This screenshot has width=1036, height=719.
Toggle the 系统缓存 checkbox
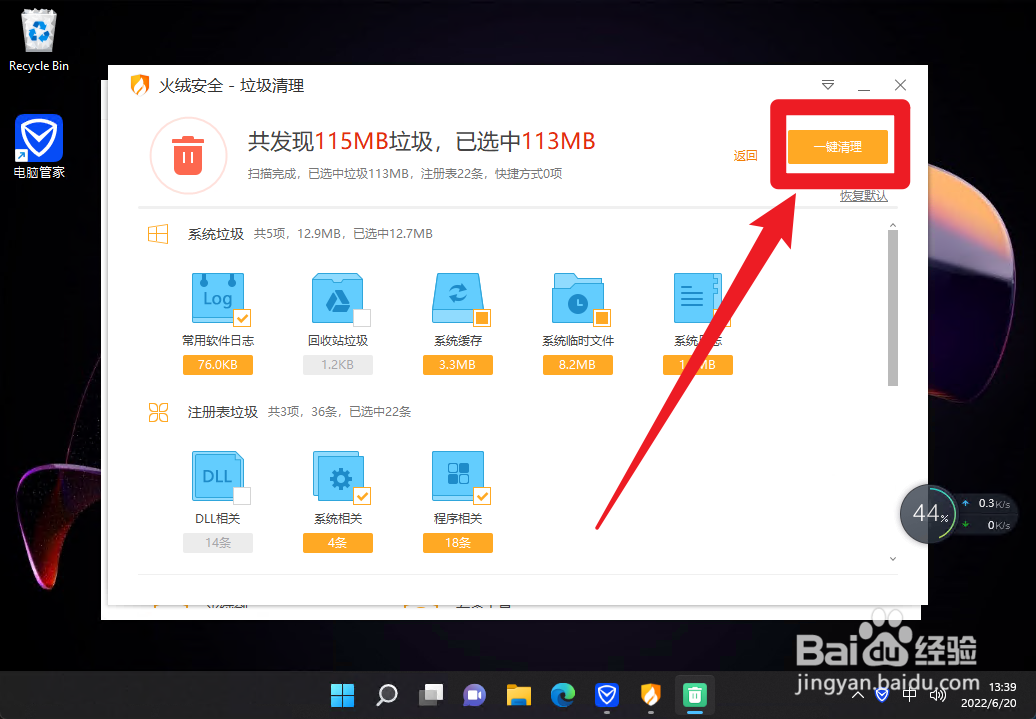[482, 318]
